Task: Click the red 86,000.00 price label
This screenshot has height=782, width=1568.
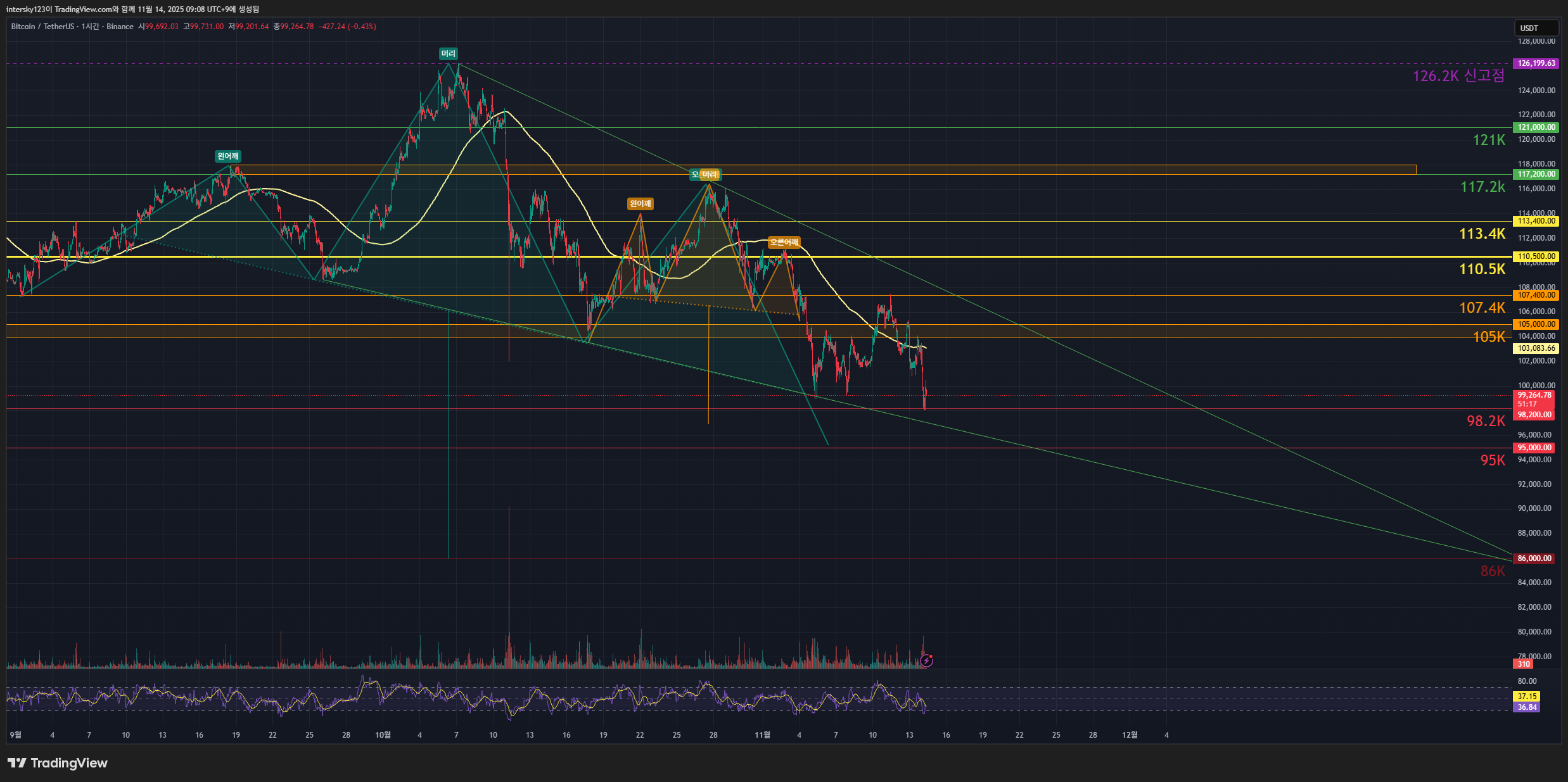Action: click(x=1534, y=558)
